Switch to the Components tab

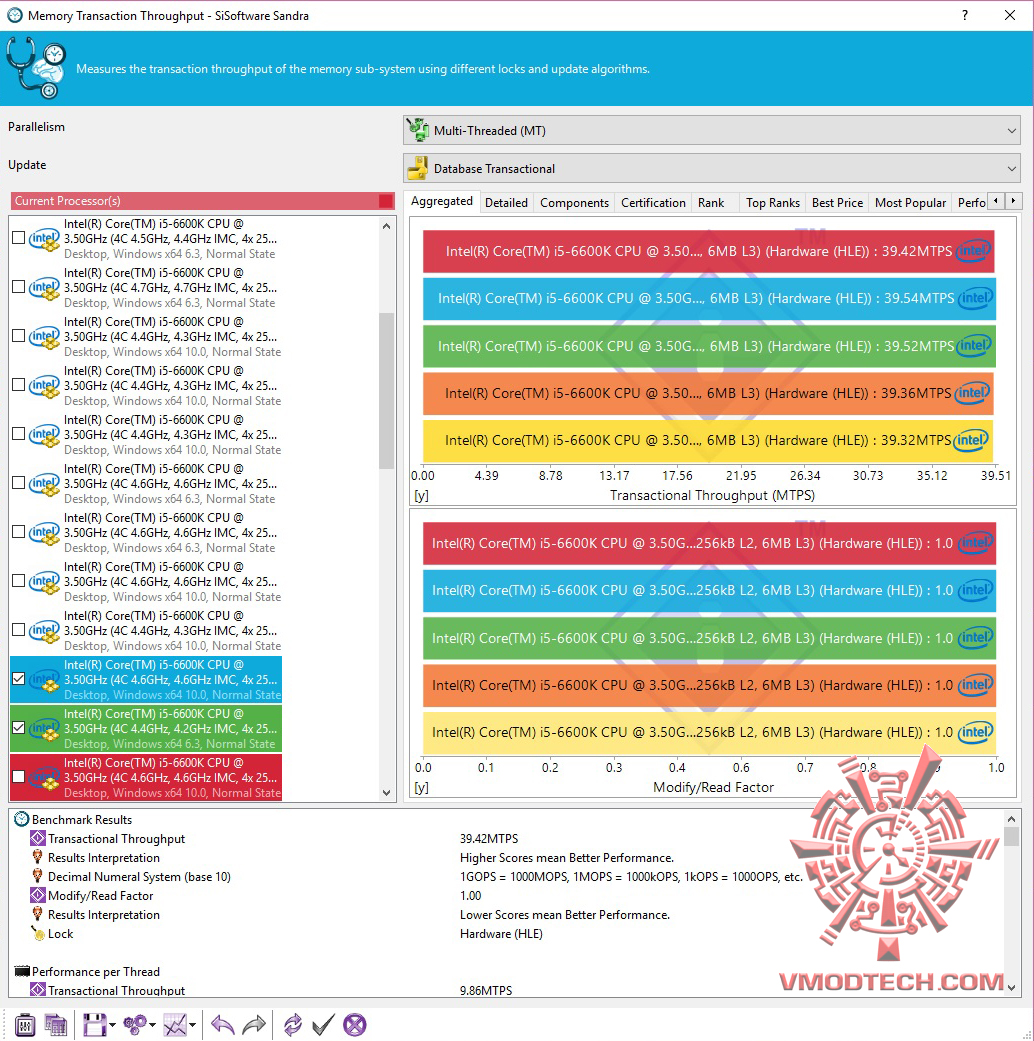[x=574, y=202]
